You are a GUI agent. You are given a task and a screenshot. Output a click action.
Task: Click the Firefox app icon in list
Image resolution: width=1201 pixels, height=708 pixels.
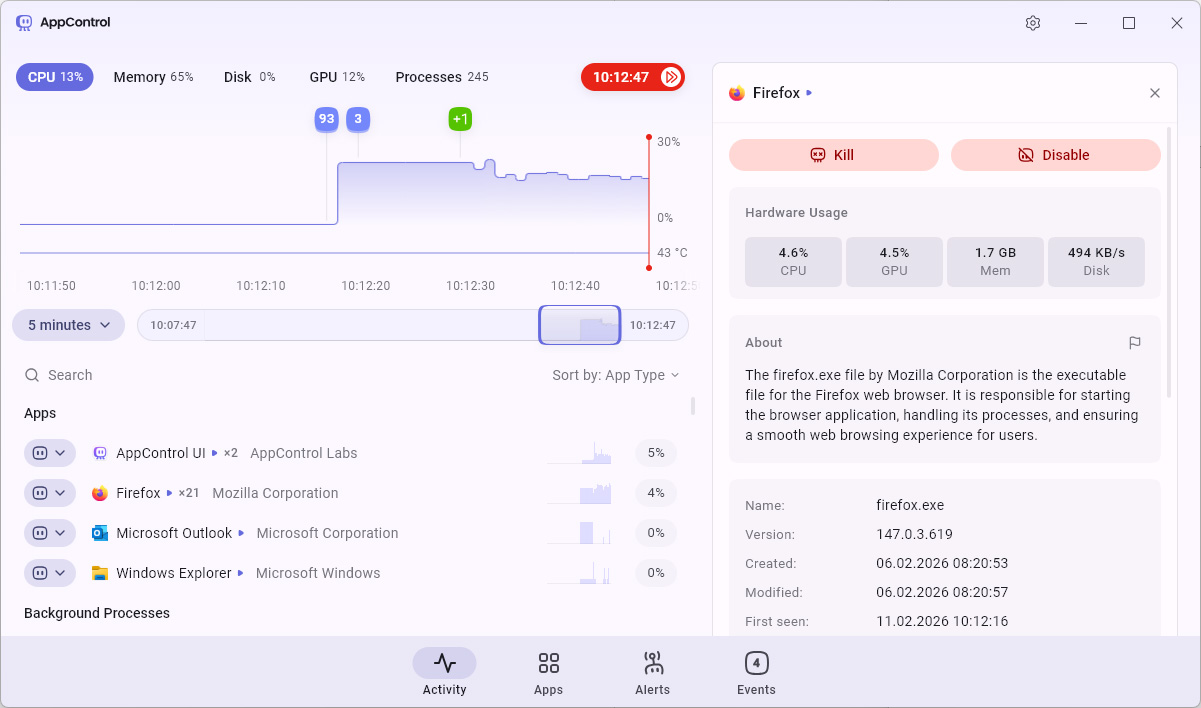click(x=100, y=493)
